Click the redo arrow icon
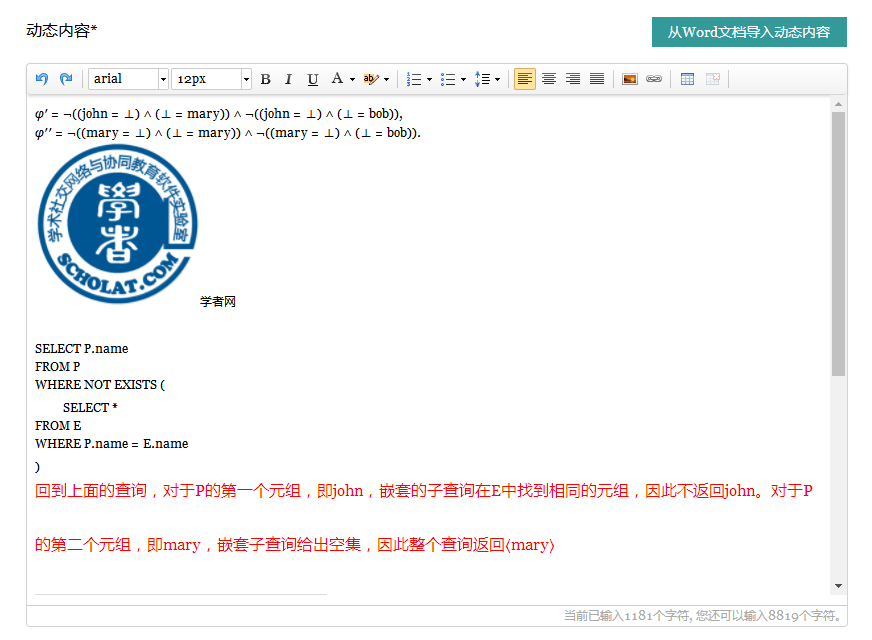The image size is (872, 640). 66,79
